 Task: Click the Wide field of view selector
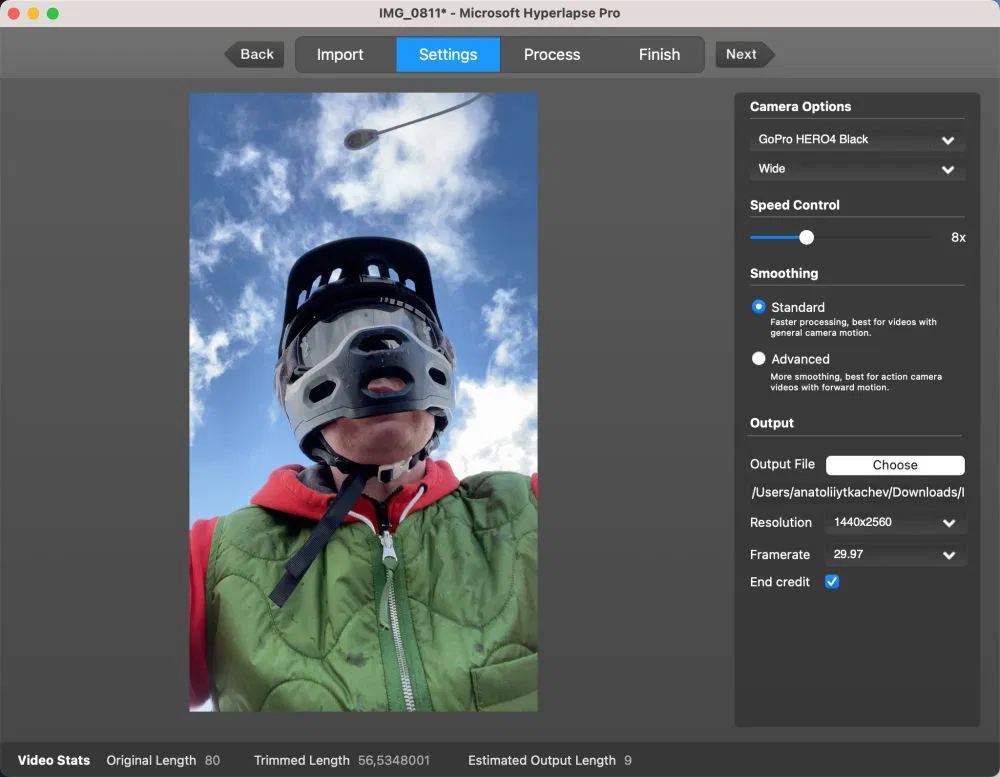point(856,169)
